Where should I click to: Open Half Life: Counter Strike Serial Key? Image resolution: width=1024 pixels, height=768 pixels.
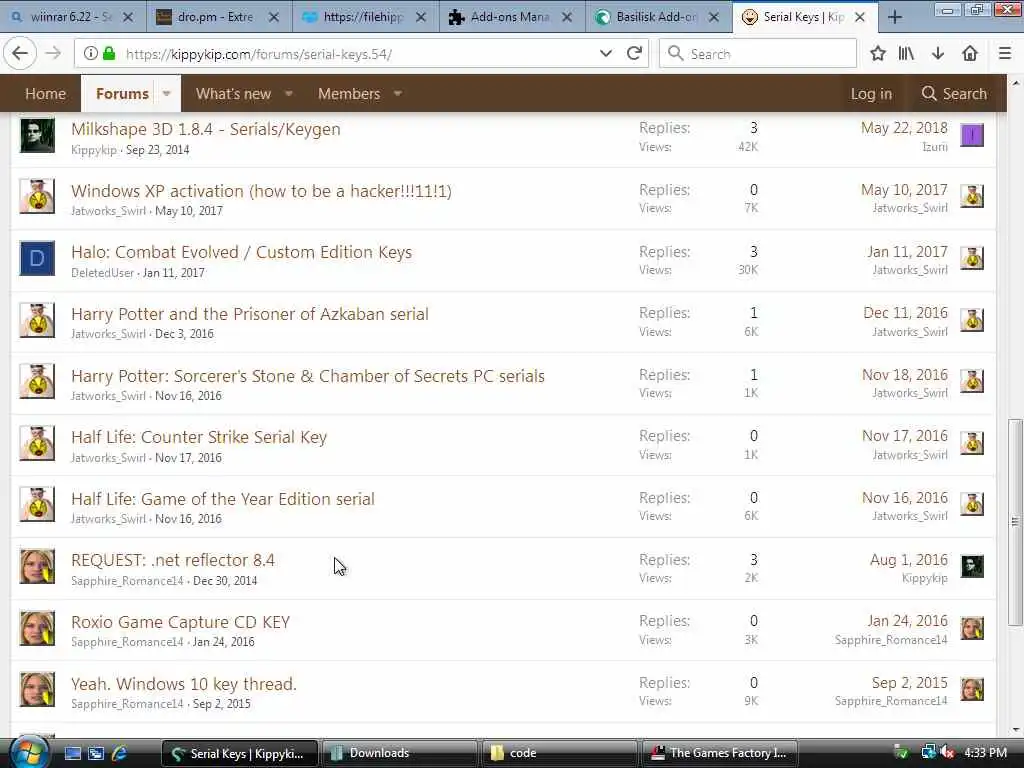tap(199, 437)
